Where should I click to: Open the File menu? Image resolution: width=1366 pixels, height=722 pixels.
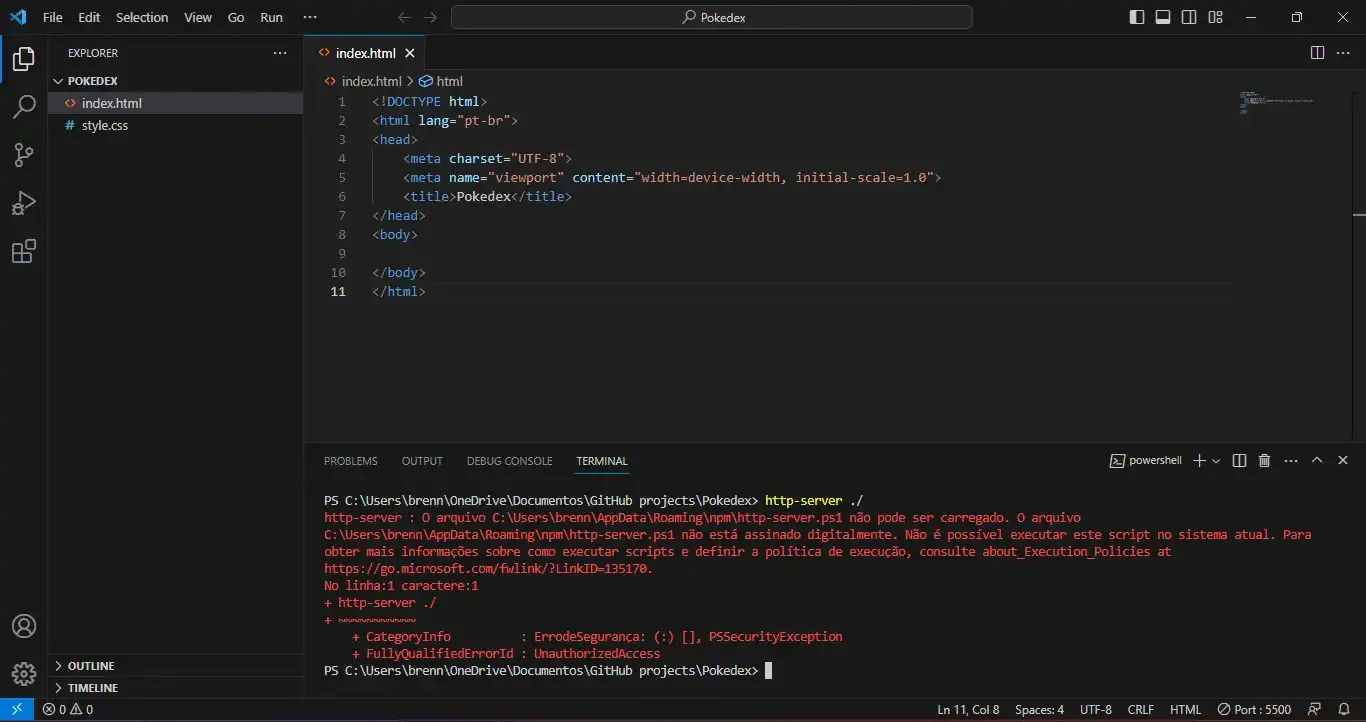[x=52, y=17]
